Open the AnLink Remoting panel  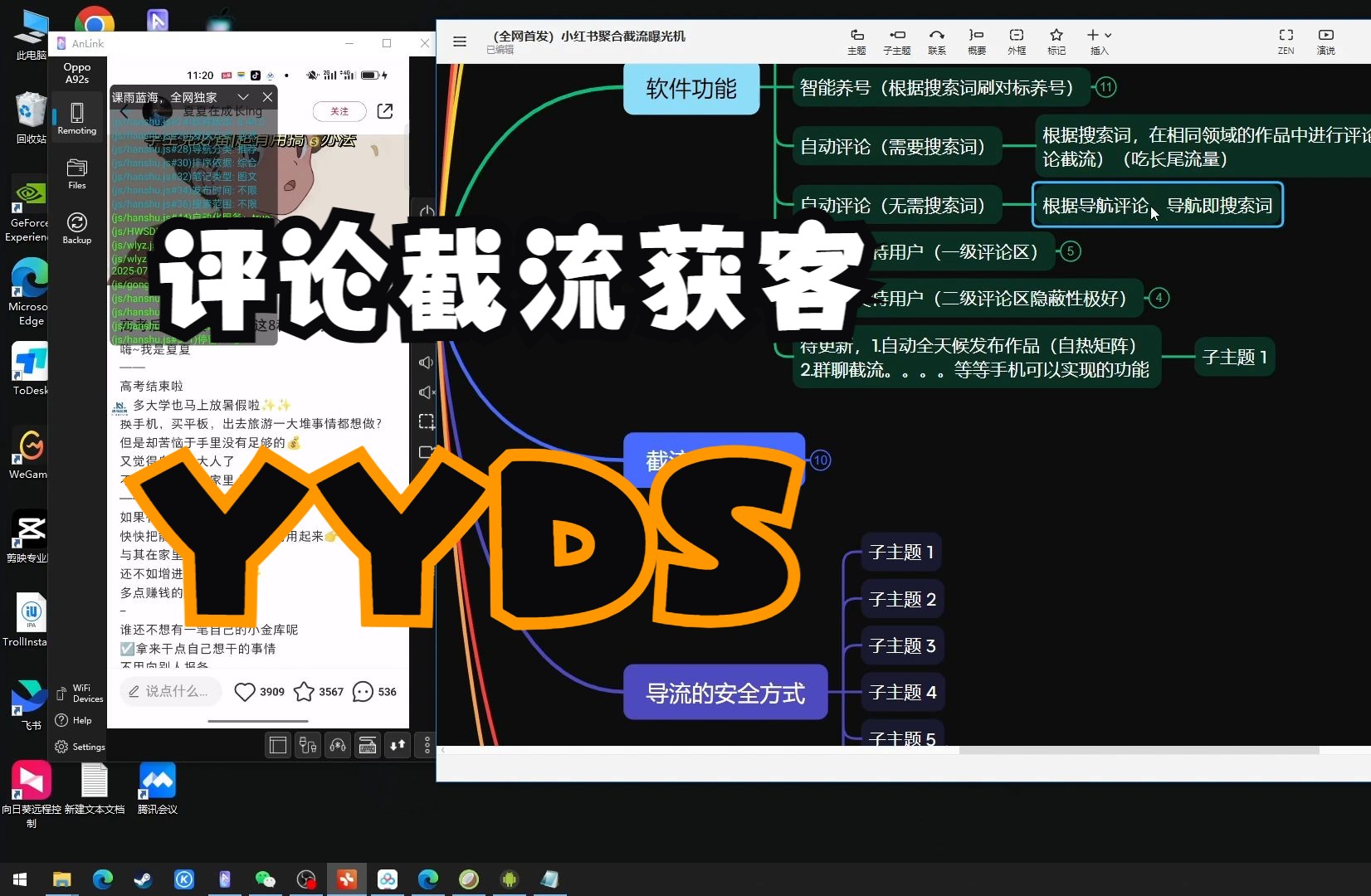tap(77, 118)
